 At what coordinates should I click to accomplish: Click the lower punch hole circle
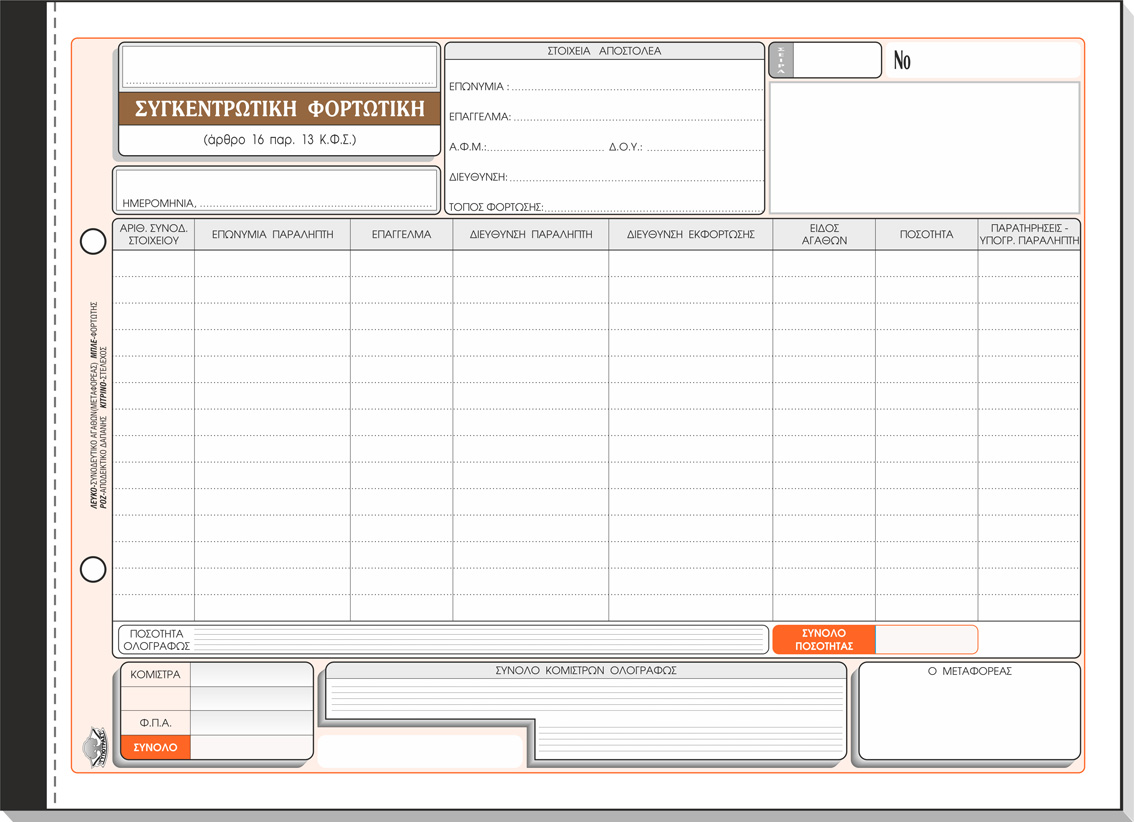(x=93, y=569)
